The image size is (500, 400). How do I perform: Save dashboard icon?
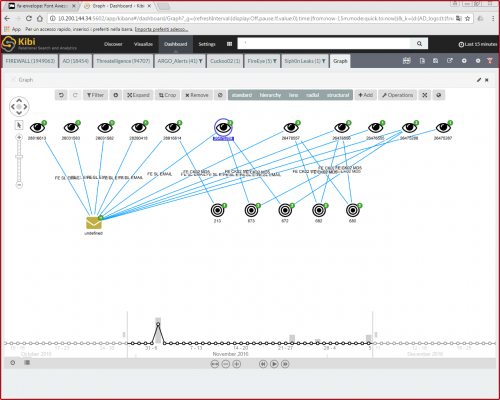(x=436, y=61)
